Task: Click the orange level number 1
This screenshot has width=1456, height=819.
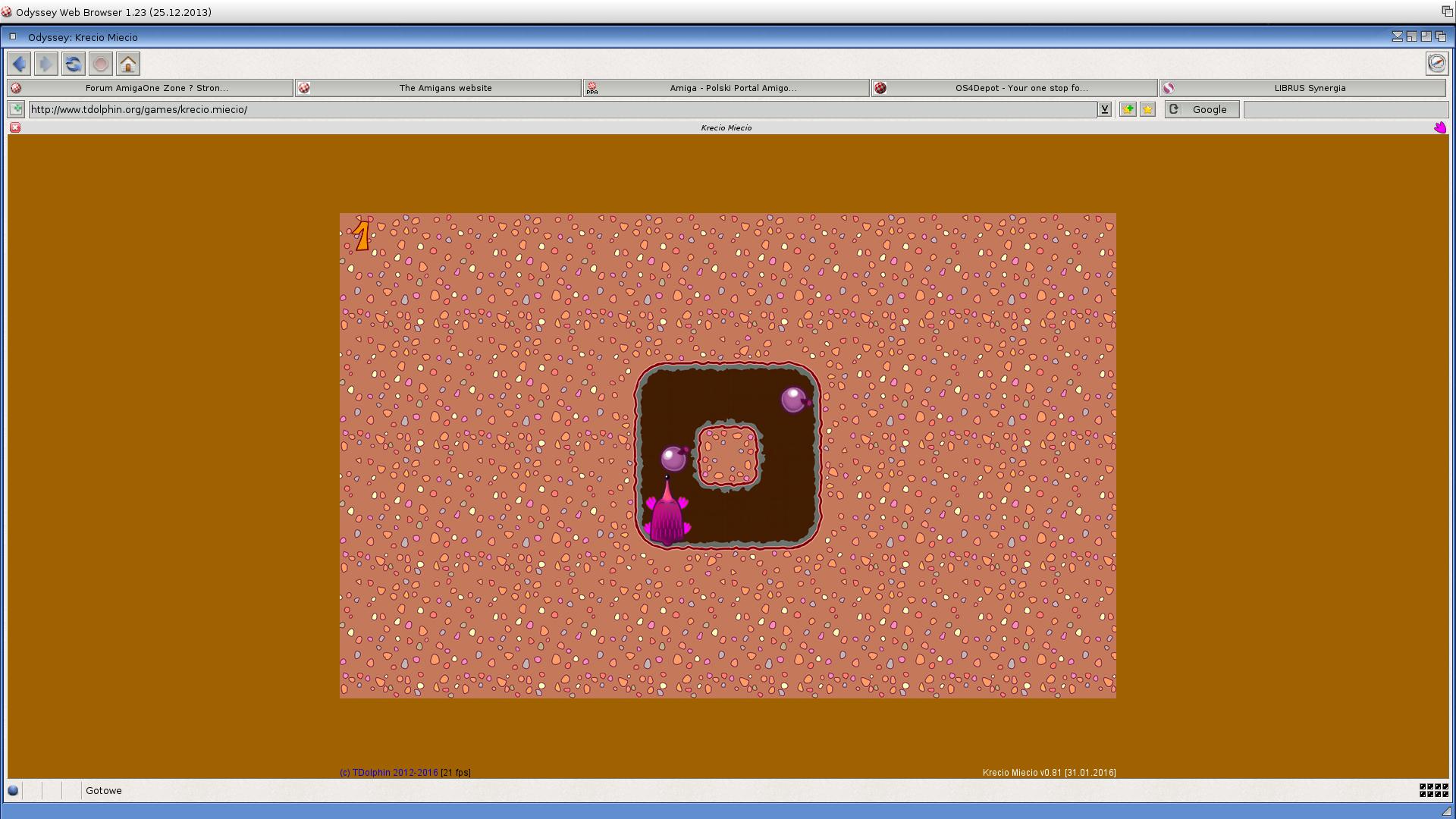Action: click(362, 236)
